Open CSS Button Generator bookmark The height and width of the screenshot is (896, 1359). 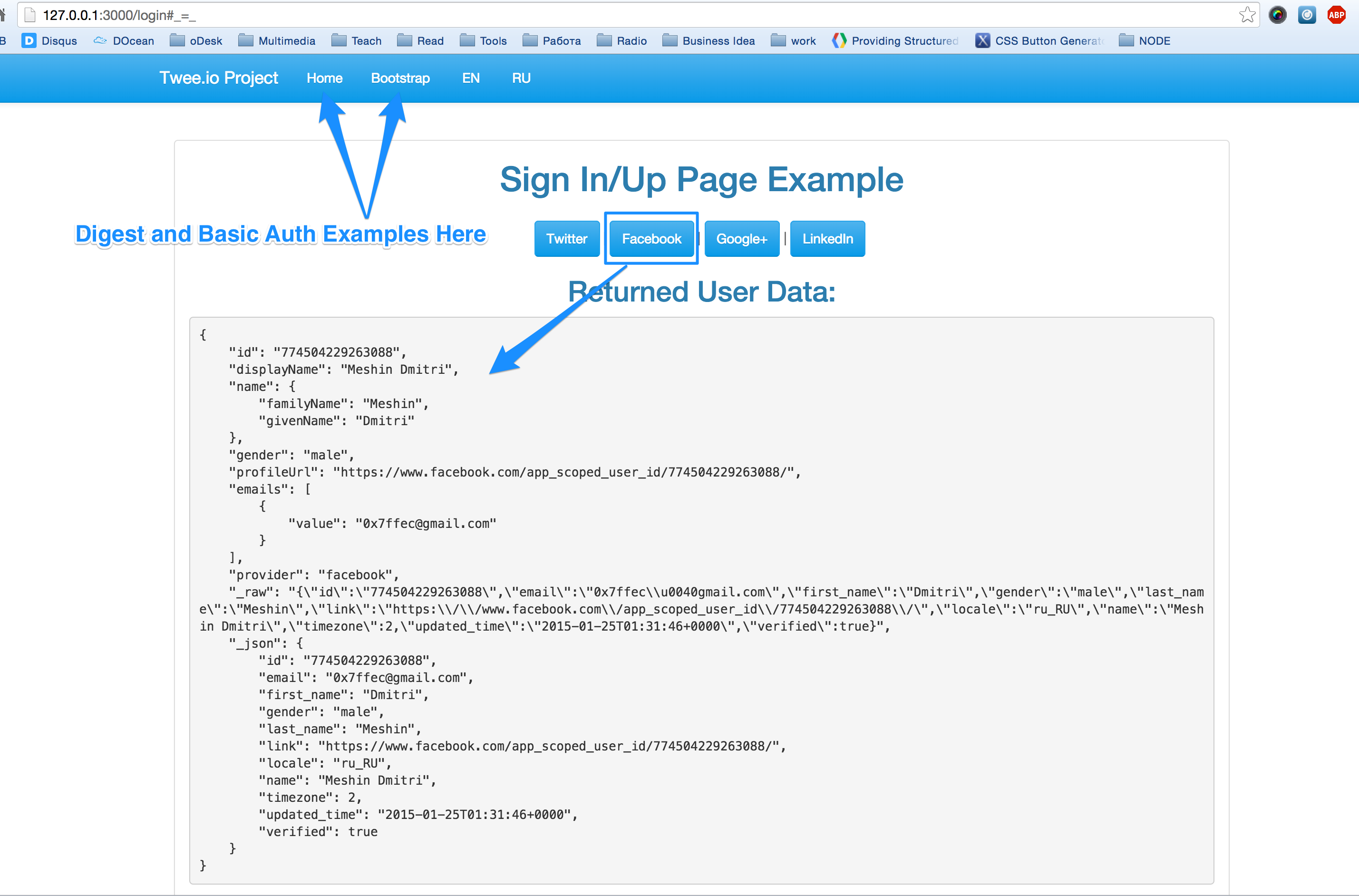1039,40
